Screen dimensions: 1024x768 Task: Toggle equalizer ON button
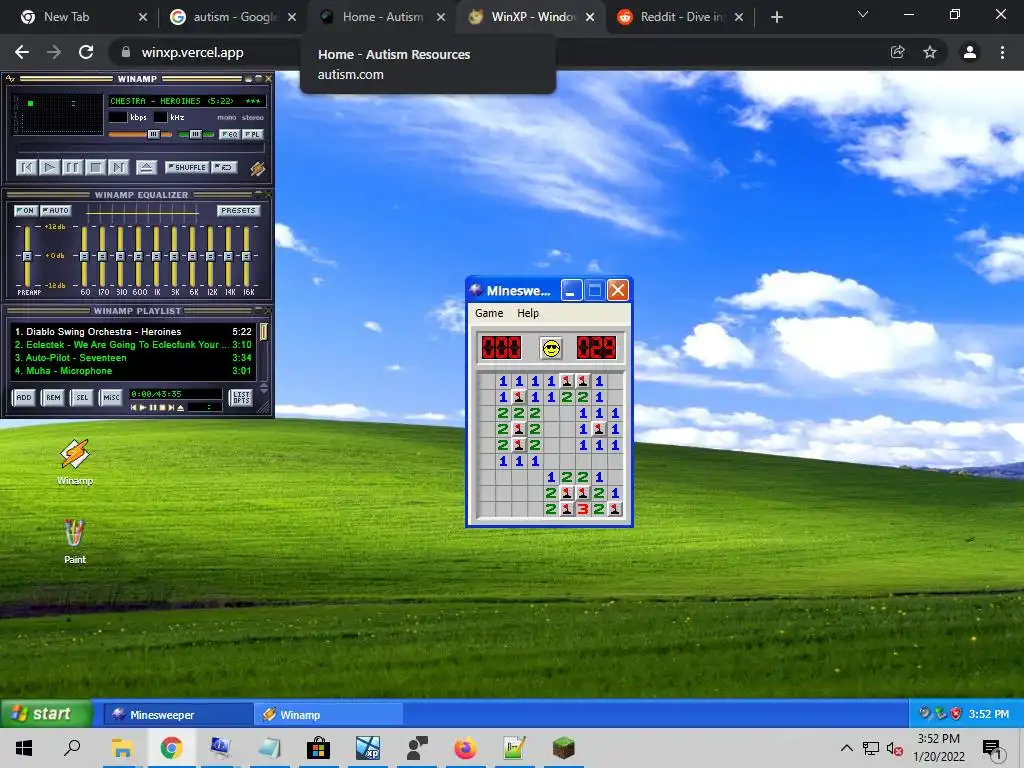click(x=25, y=210)
